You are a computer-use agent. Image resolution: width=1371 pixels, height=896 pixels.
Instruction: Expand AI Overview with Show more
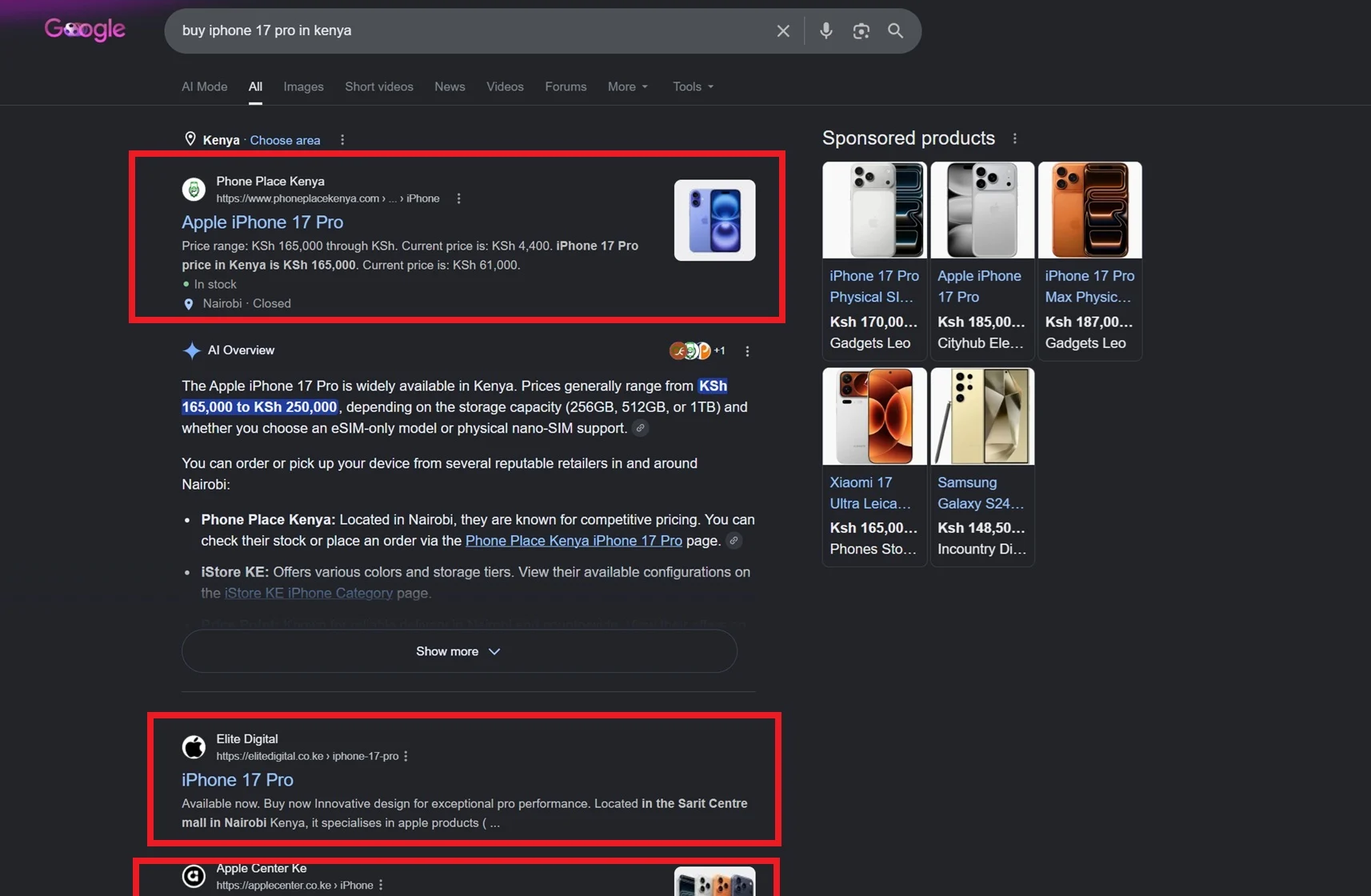click(x=459, y=651)
